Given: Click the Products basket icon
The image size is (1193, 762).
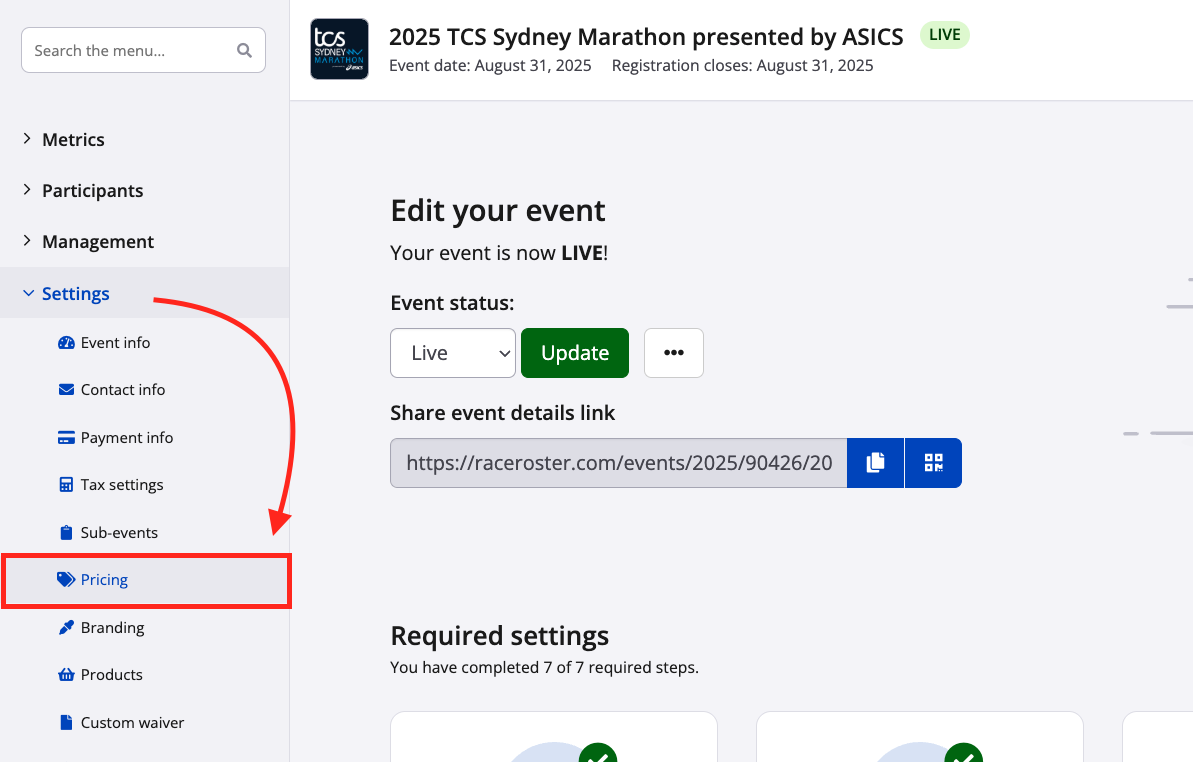Looking at the screenshot, I should [67, 675].
